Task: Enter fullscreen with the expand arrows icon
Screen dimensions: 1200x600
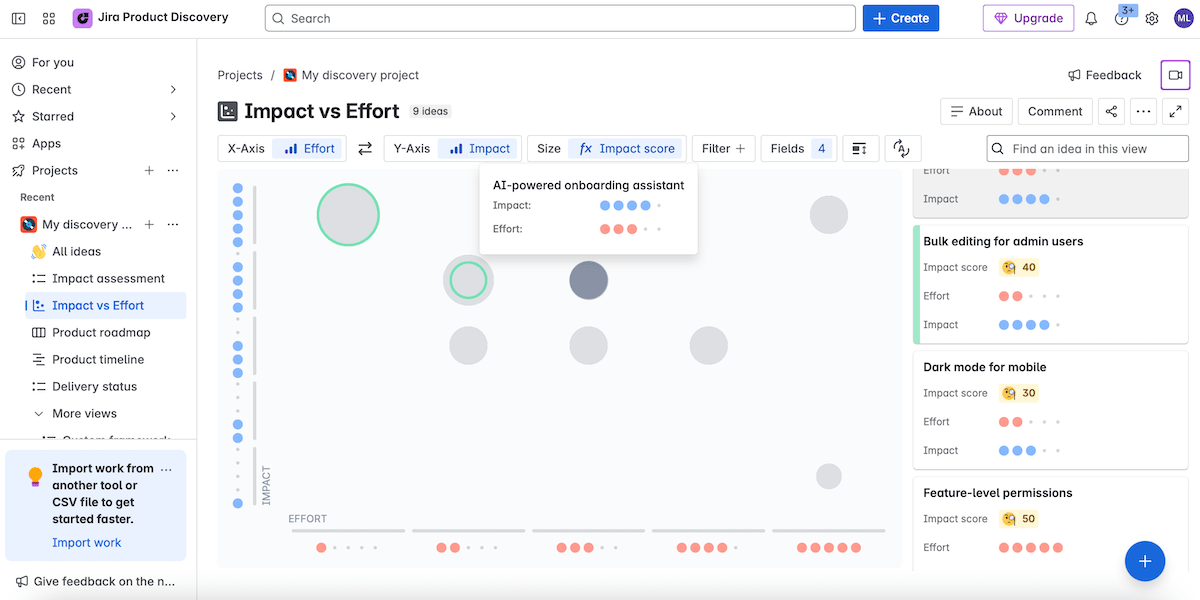Action: [1175, 111]
